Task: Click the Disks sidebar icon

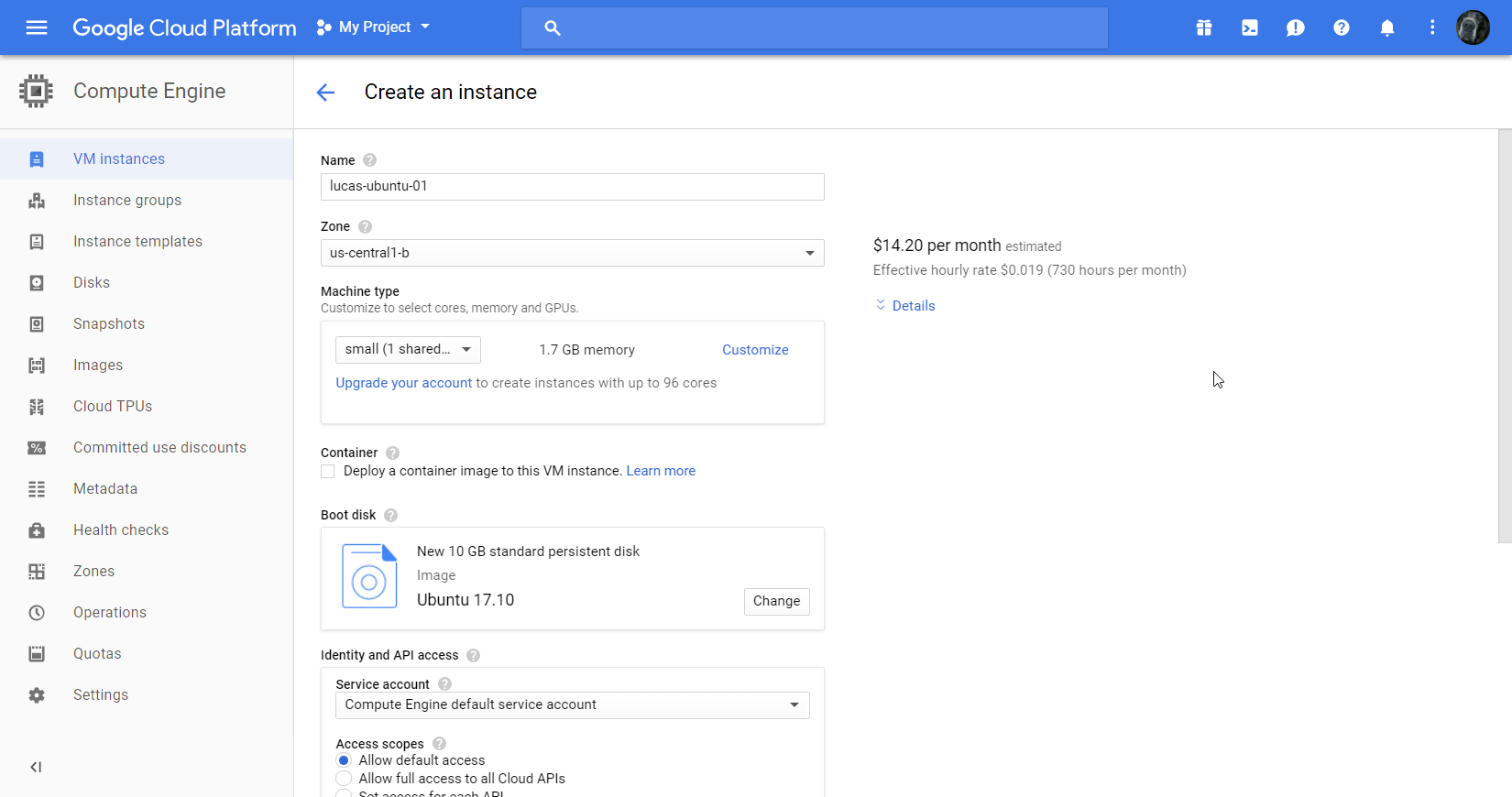Action: point(37,283)
